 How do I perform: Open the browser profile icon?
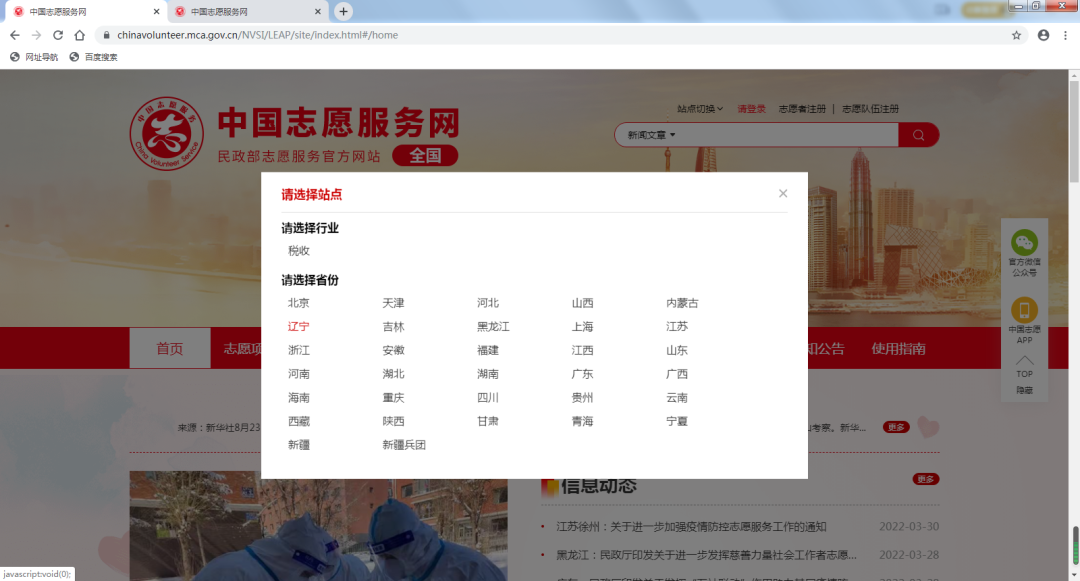tap(1043, 35)
